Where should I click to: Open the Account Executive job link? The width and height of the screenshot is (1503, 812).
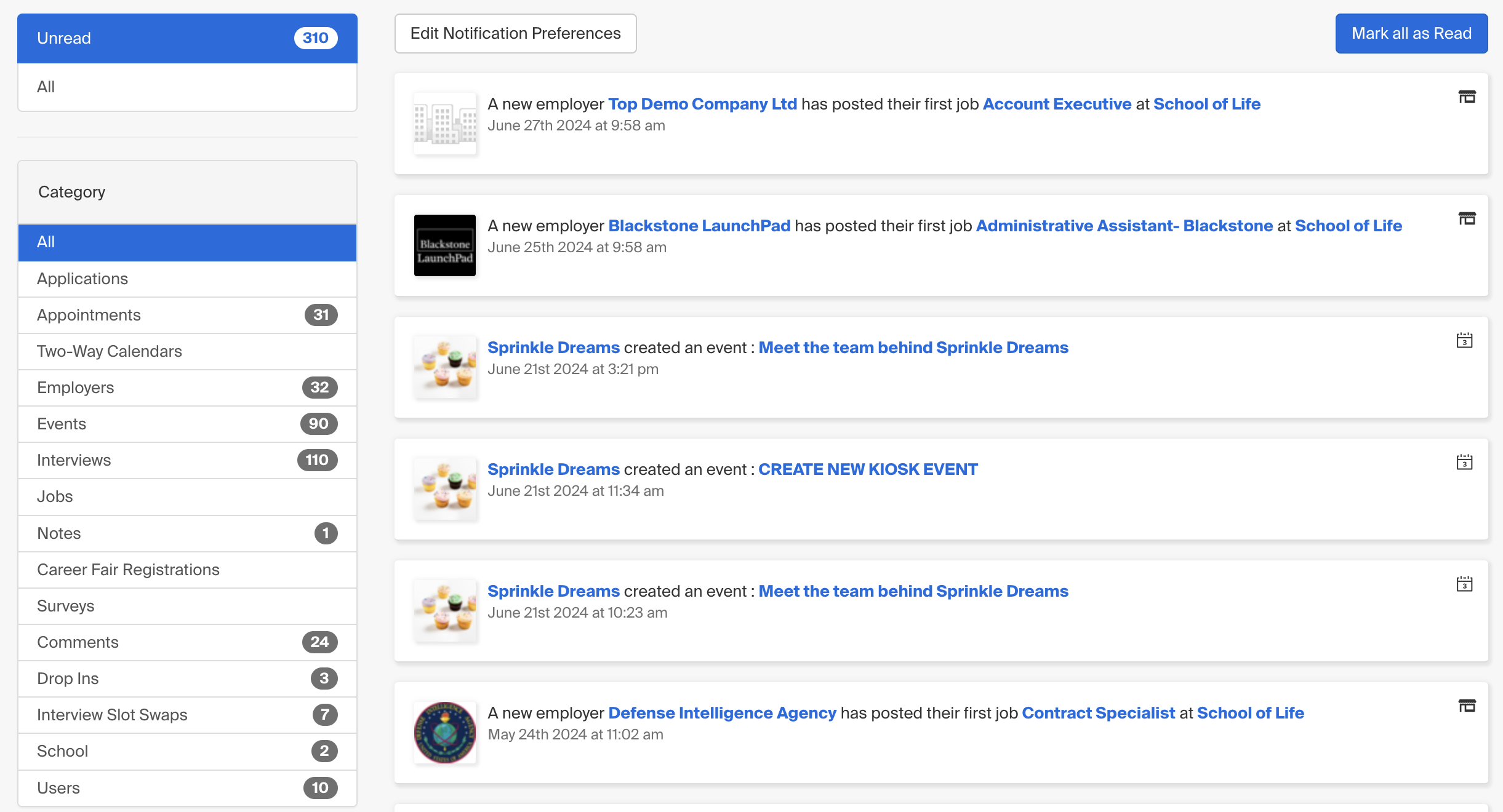click(x=1057, y=104)
